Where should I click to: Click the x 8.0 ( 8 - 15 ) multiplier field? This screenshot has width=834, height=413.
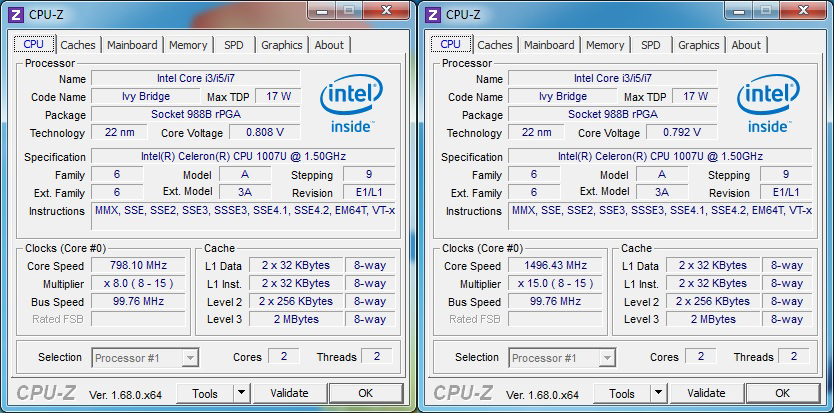138,283
